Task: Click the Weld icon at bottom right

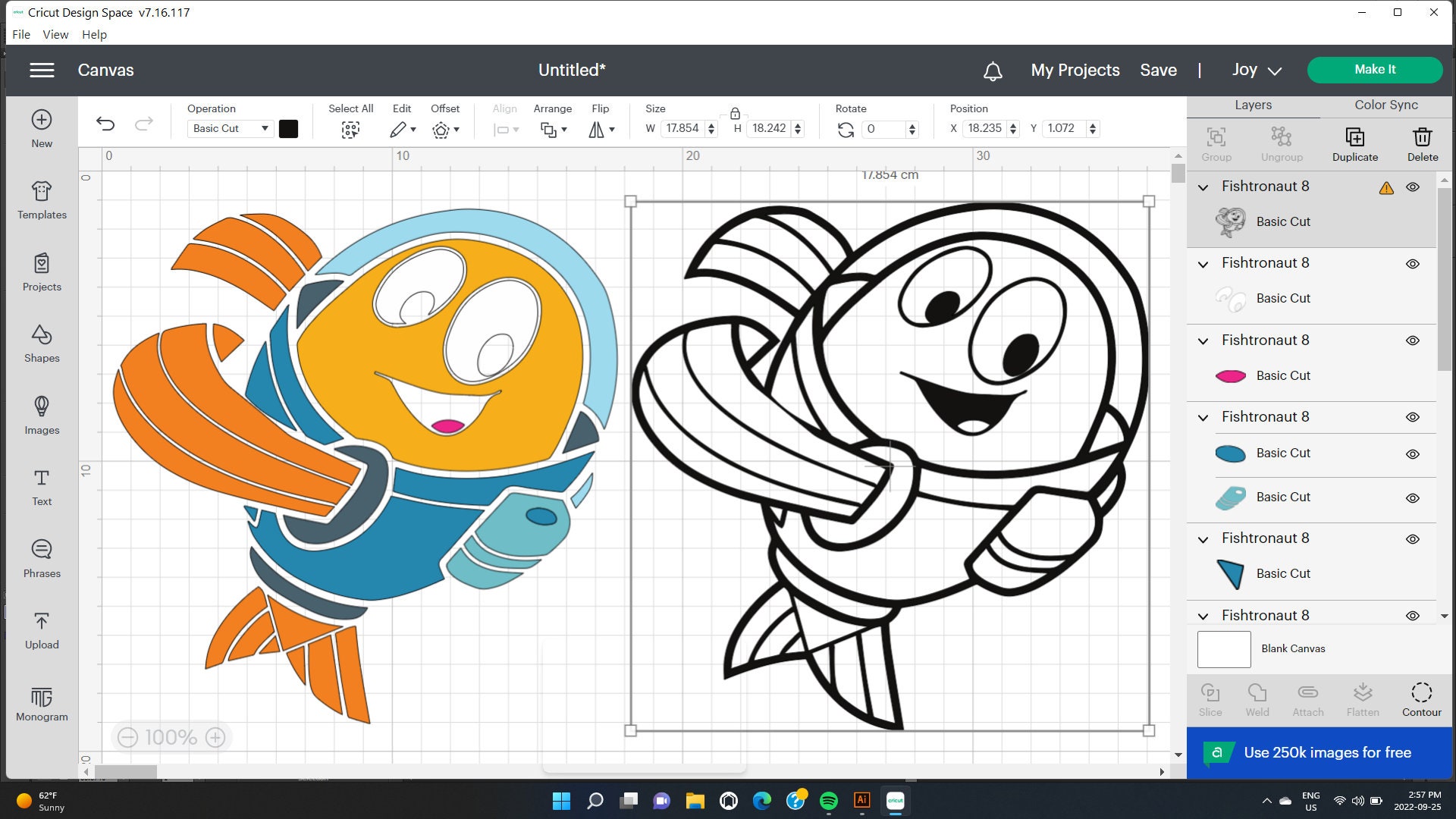Action: click(1257, 698)
